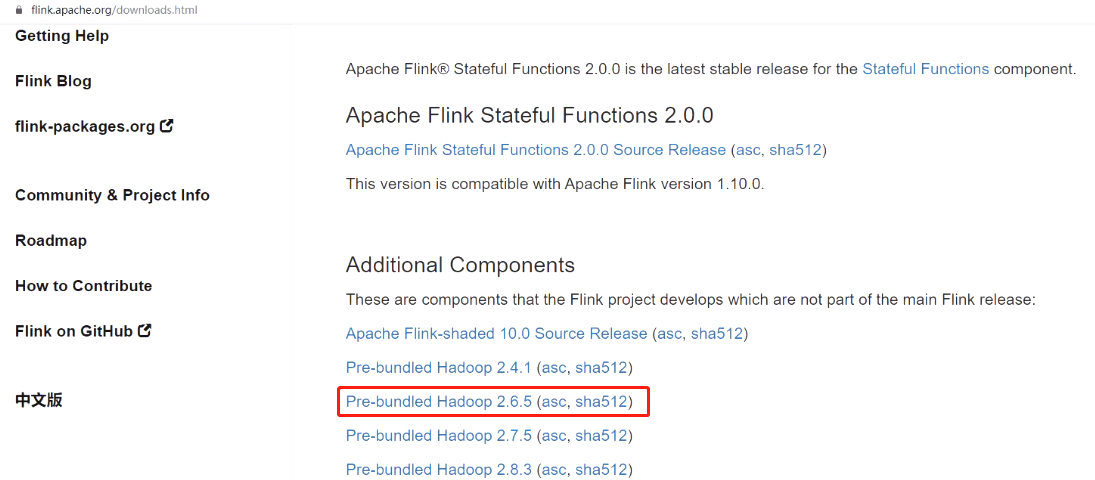The width and height of the screenshot is (1095, 480).
Task: Go to Community & Project Info
Action: (x=112, y=195)
